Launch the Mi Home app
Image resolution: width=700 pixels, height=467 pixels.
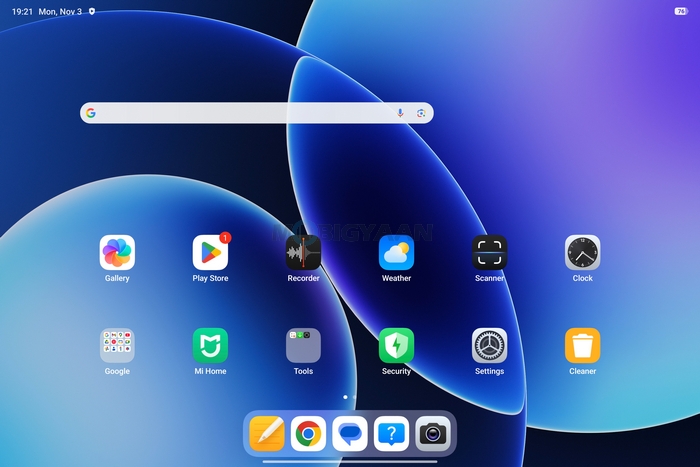[210, 346]
